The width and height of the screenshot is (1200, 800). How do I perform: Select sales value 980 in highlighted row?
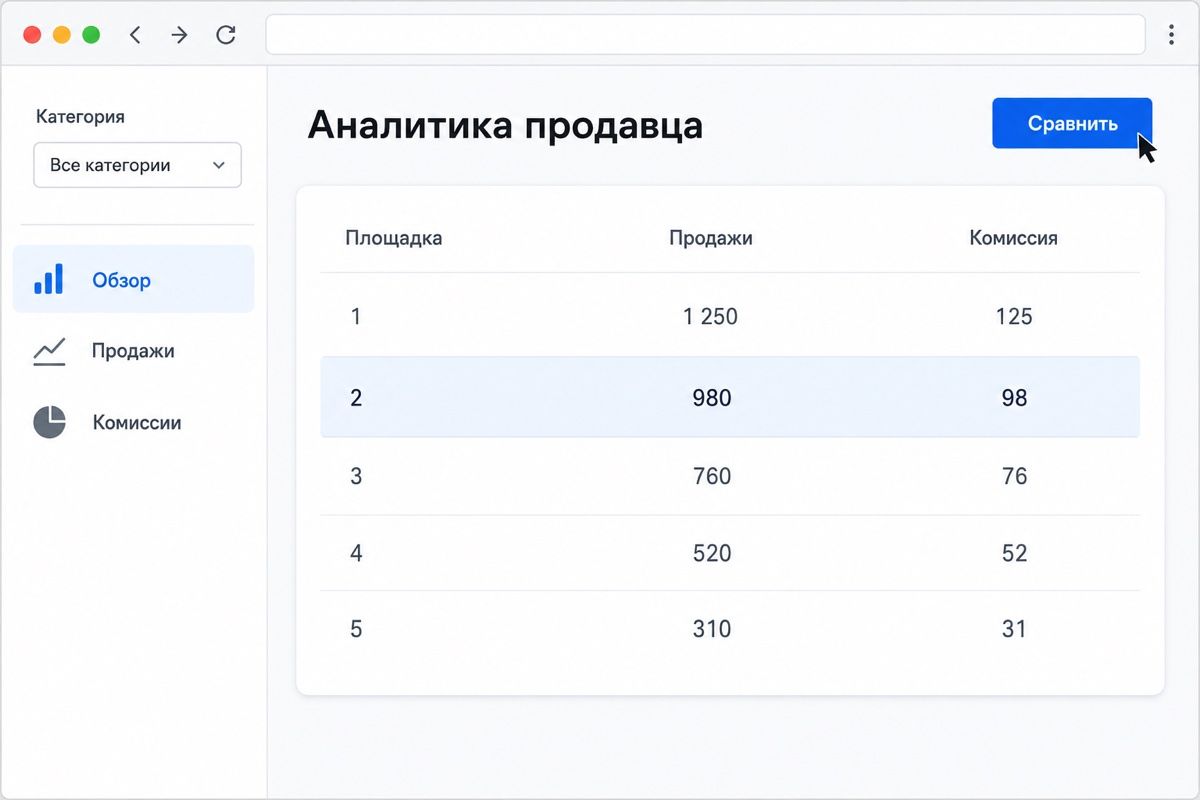712,398
